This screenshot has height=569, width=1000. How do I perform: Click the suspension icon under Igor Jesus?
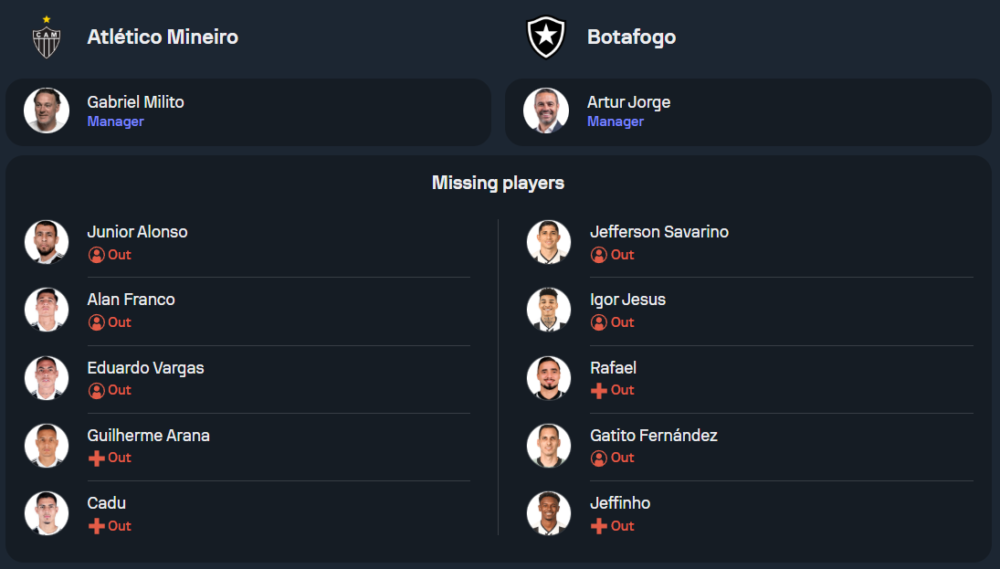click(599, 322)
